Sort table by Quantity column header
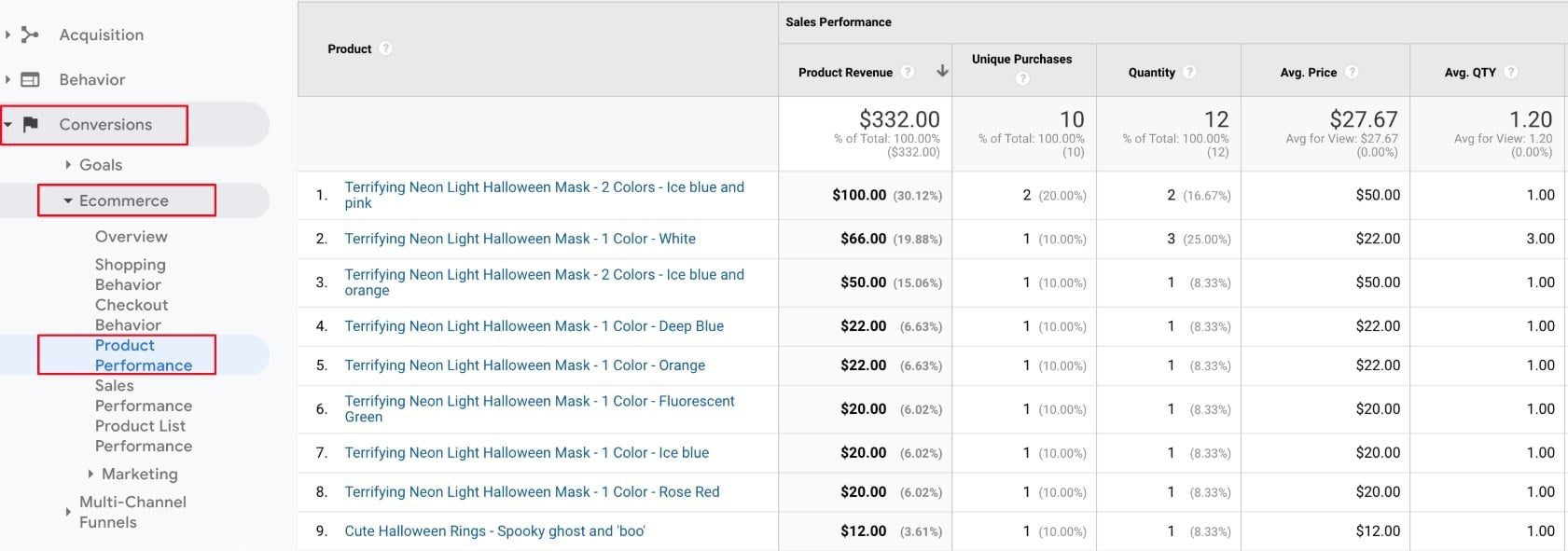This screenshot has width=1568, height=551. [1151, 72]
